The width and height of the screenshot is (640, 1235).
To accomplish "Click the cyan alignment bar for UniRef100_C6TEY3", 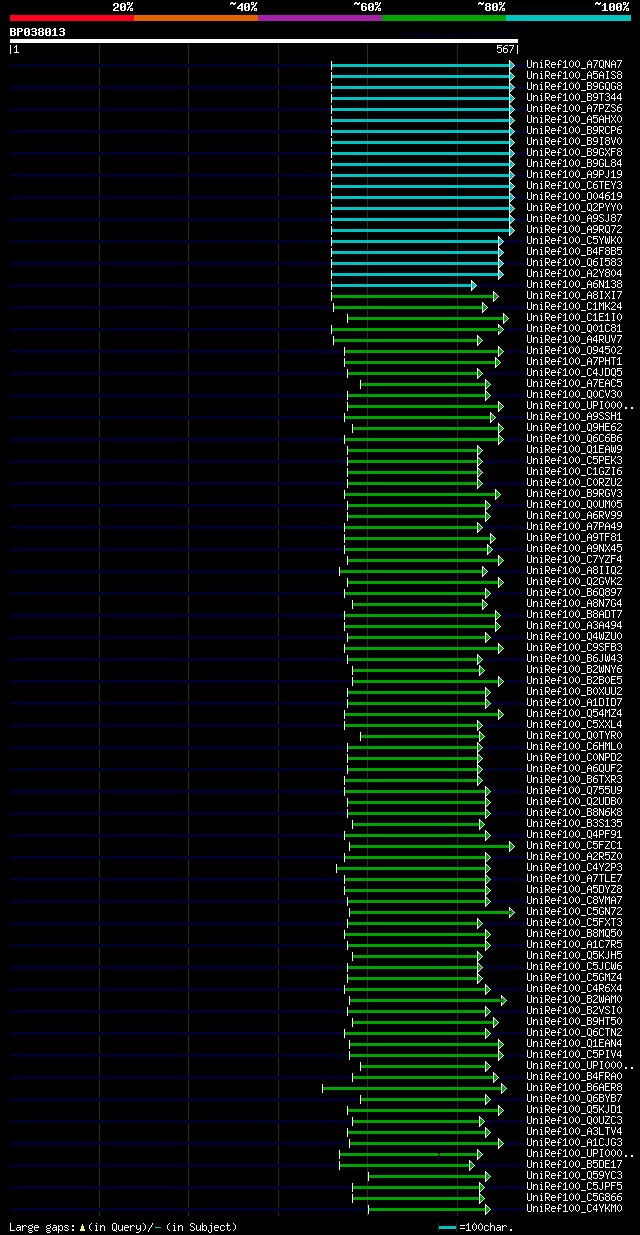I will click(422, 185).
